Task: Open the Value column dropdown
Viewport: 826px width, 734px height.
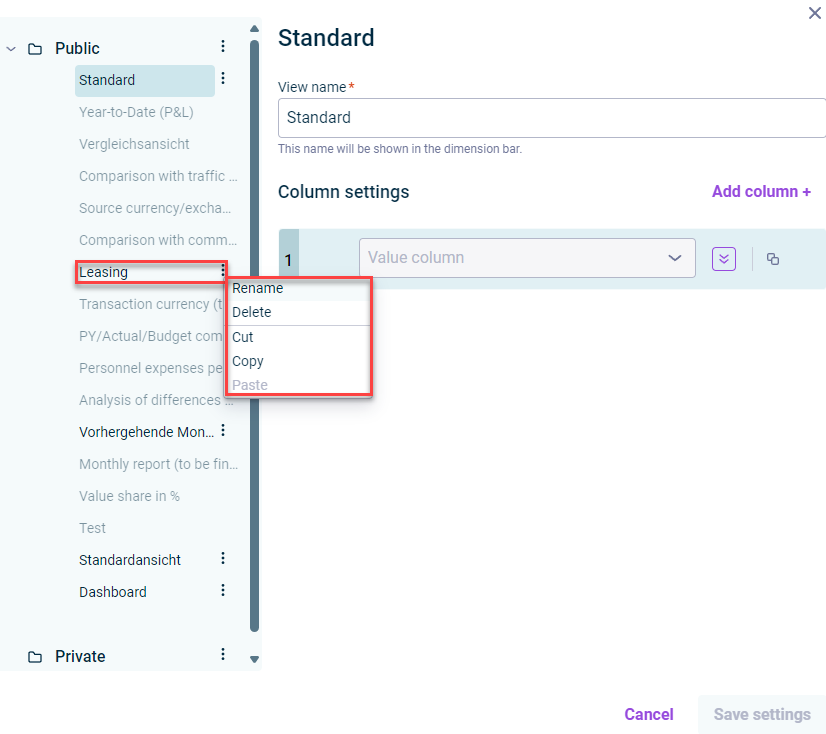Action: coord(527,258)
